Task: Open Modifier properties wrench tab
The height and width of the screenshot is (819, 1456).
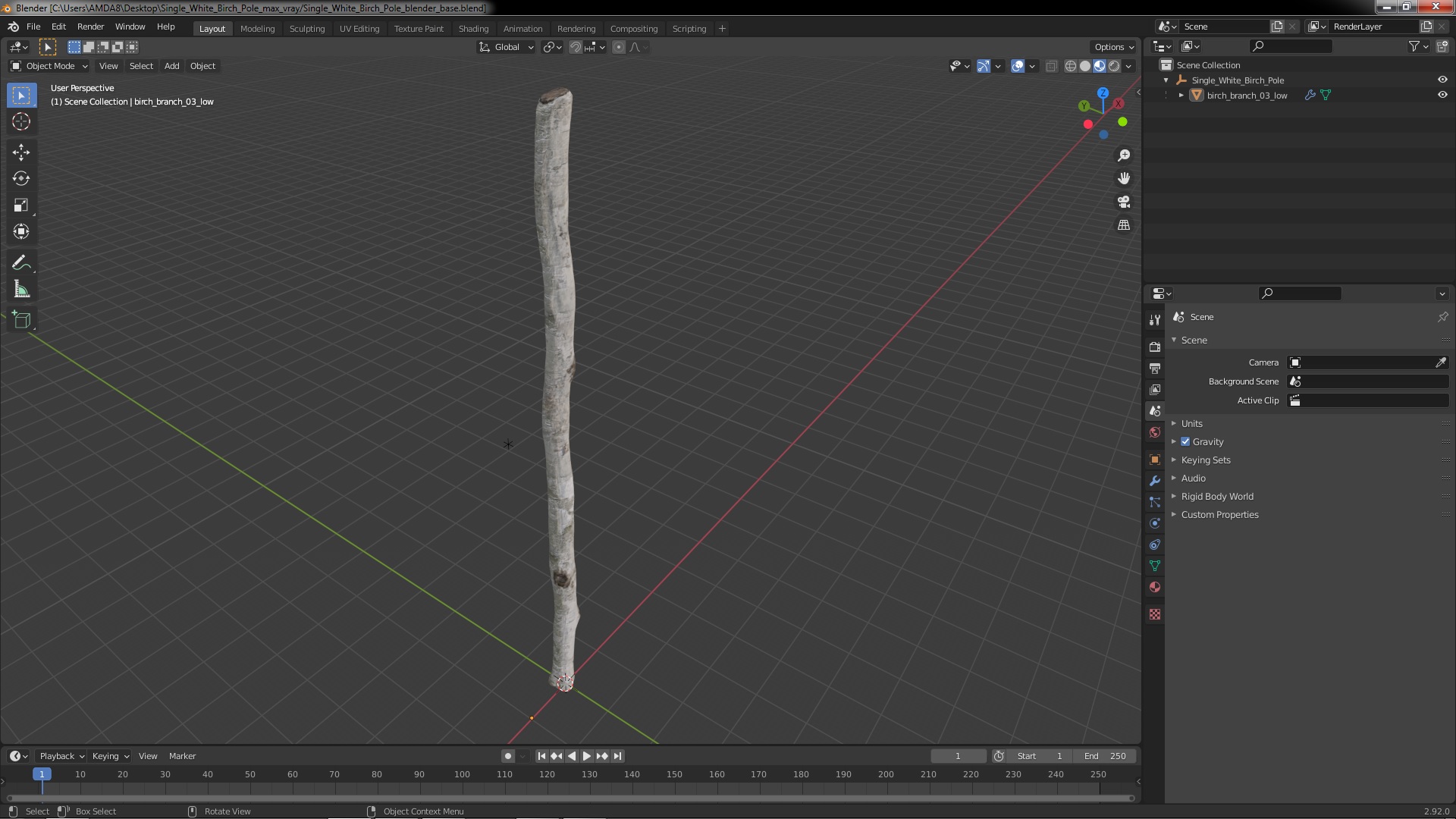Action: click(1155, 481)
